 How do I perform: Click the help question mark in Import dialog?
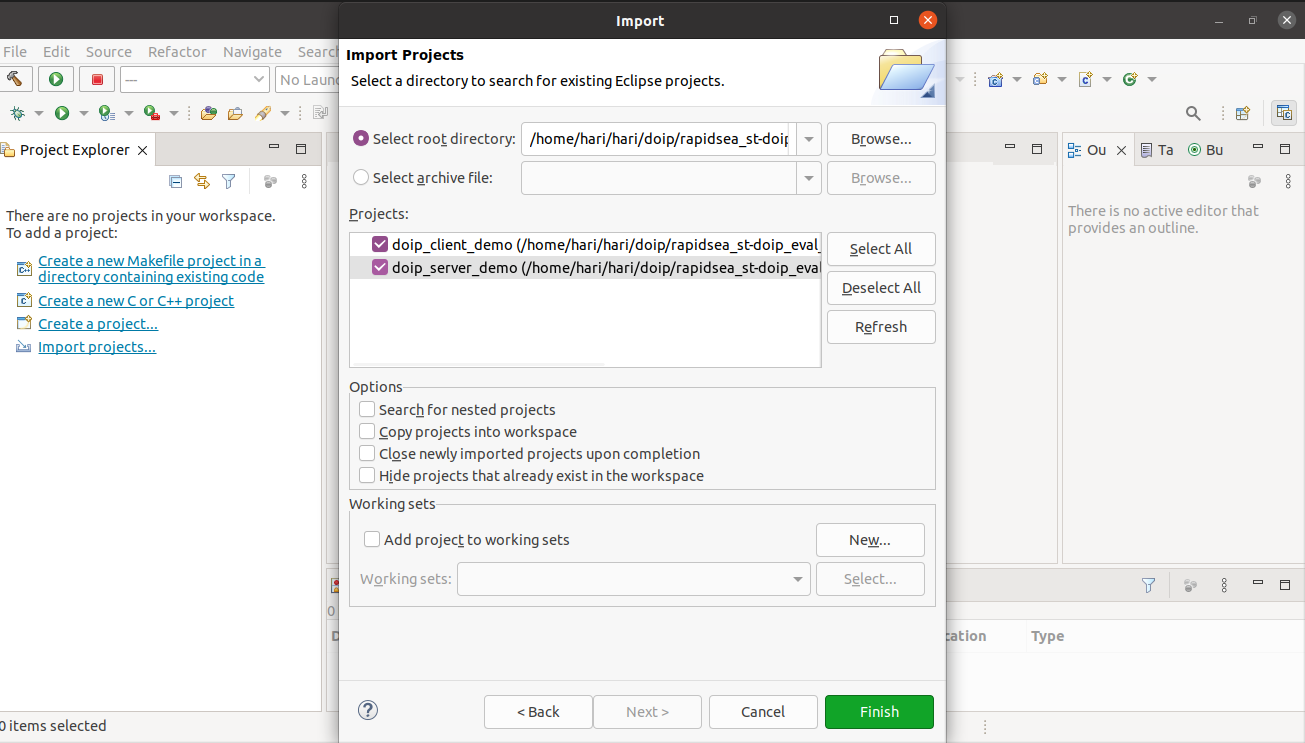(368, 711)
